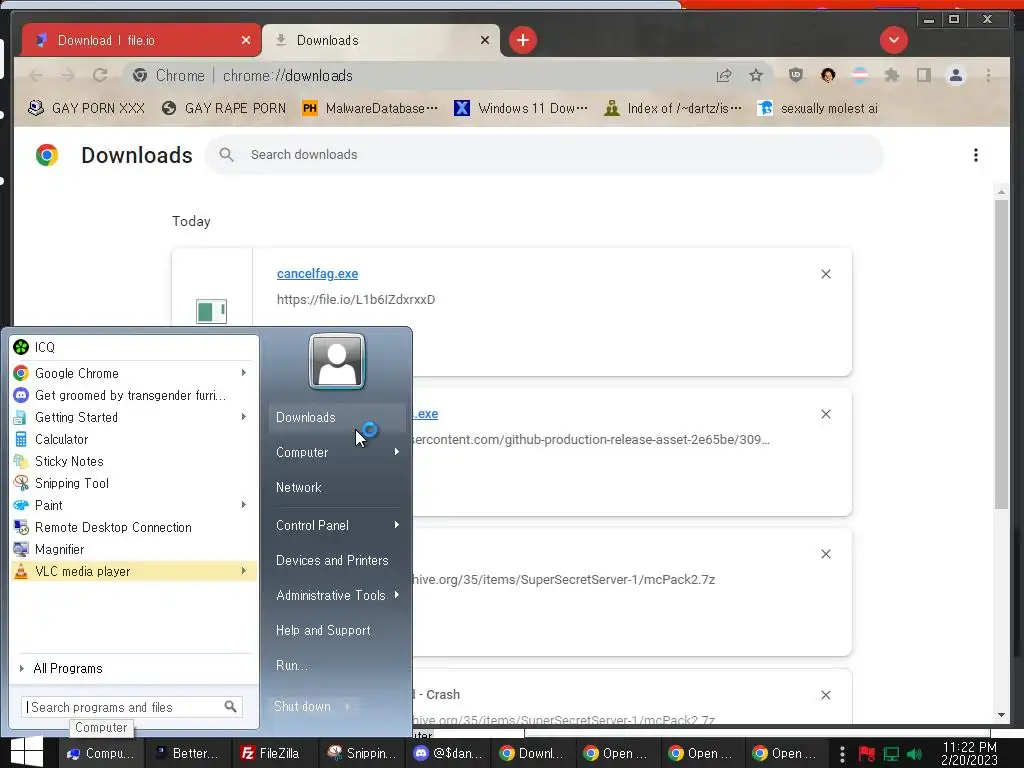Screen dimensions: 1024x768
Task: Expand the Getting Started submenu arrow
Action: [244, 417]
